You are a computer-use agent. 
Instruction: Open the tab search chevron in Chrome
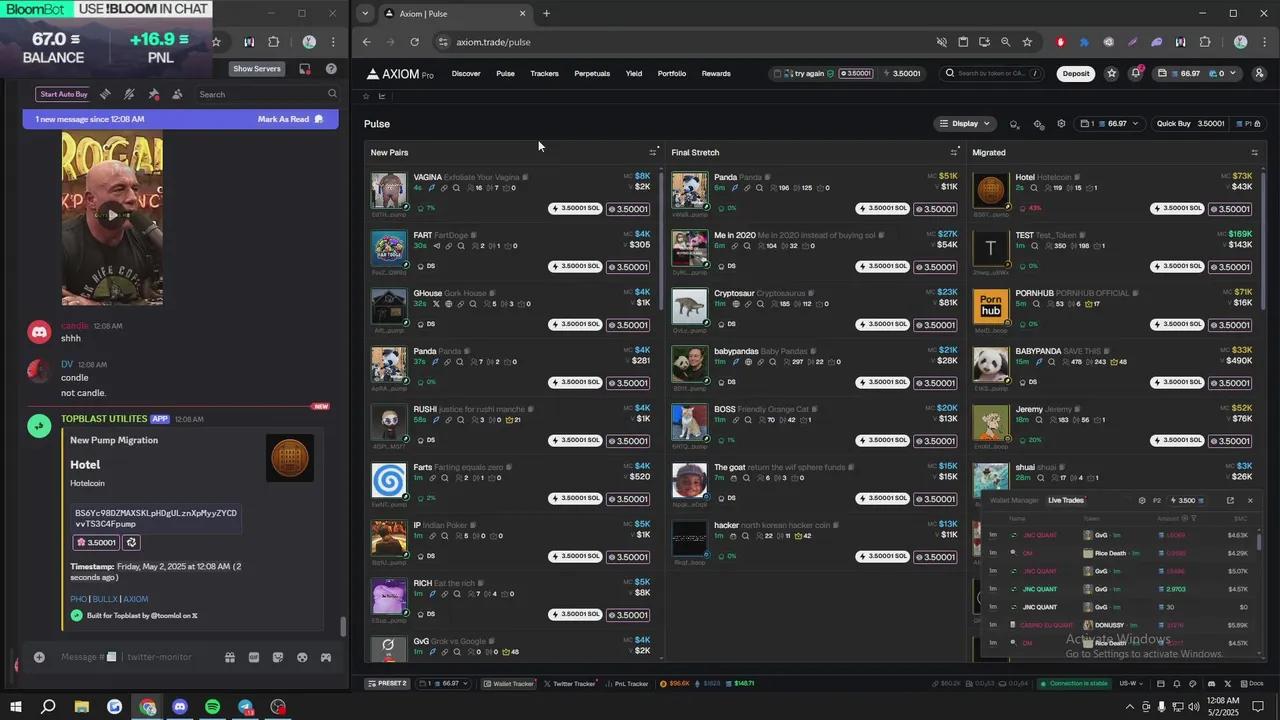(366, 13)
